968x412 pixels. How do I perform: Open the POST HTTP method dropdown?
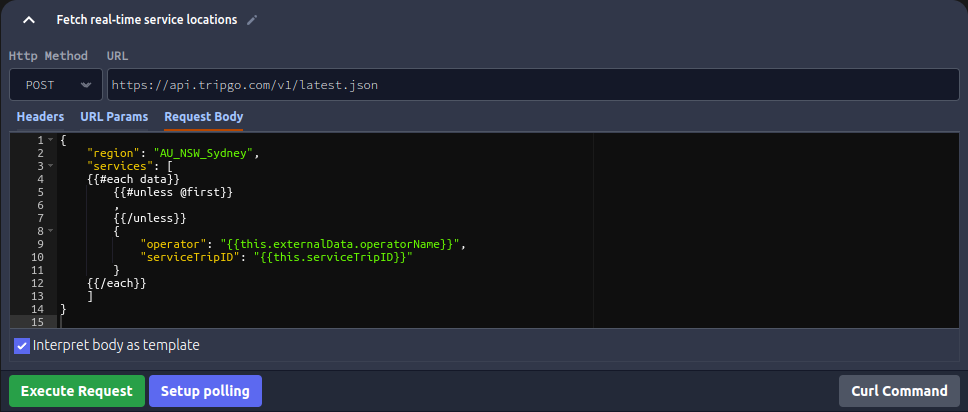point(56,85)
